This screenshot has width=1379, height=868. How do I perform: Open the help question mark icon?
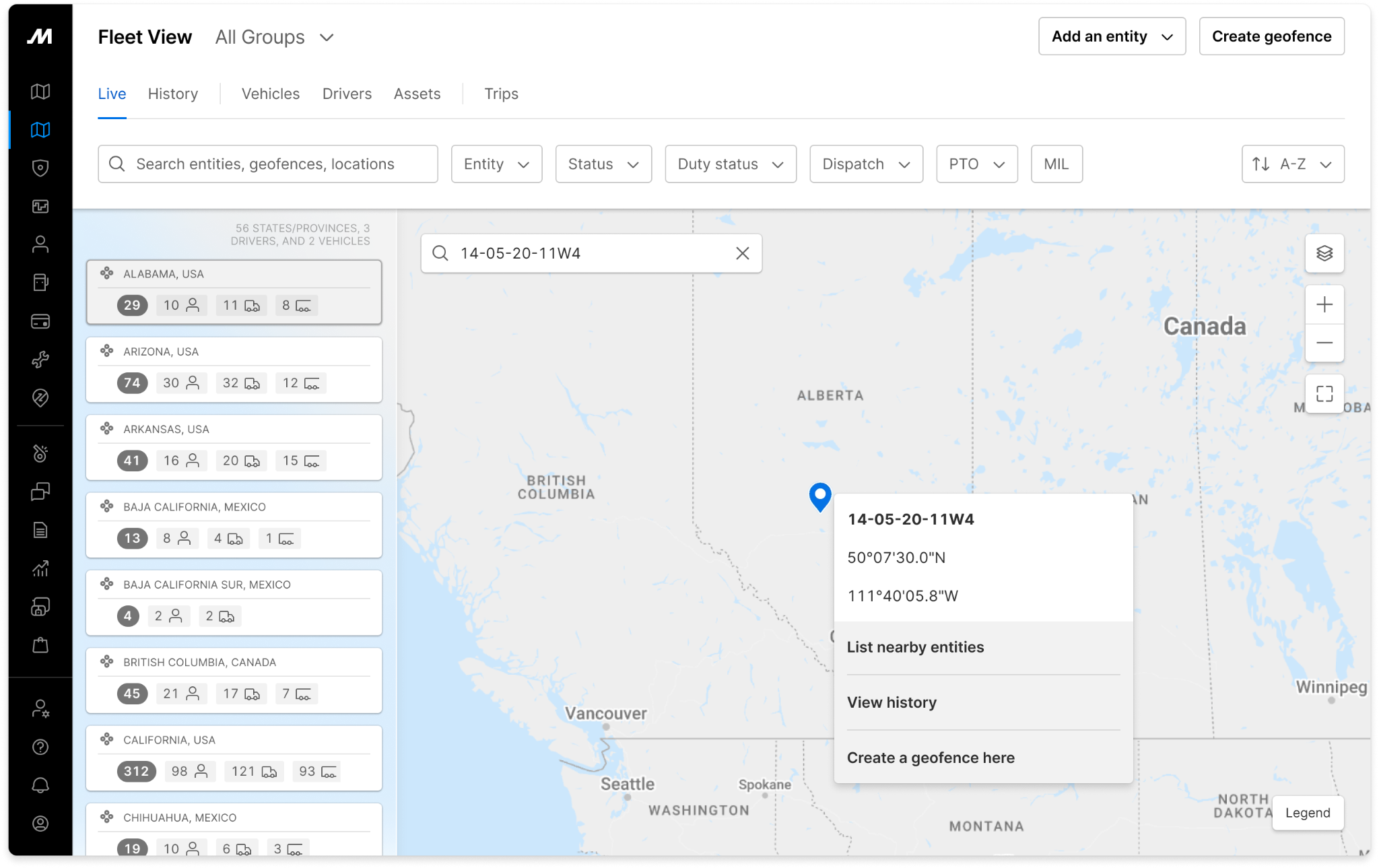[40, 747]
